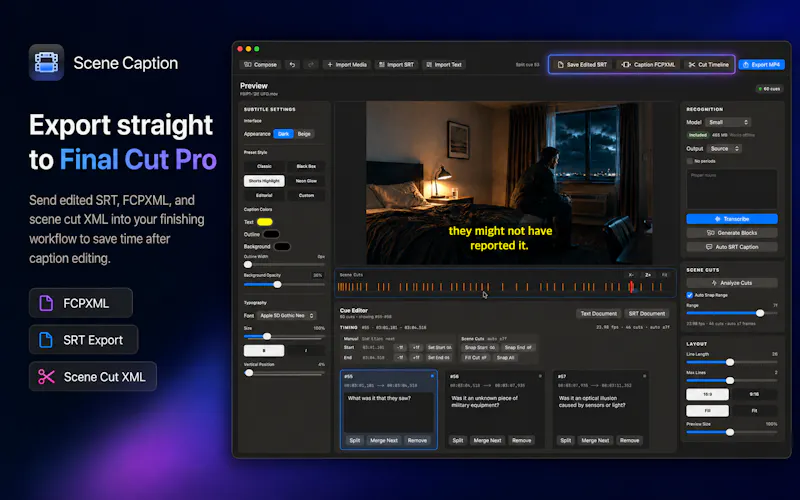Click the Background color swatch
The image size is (800, 500).
pos(282,246)
